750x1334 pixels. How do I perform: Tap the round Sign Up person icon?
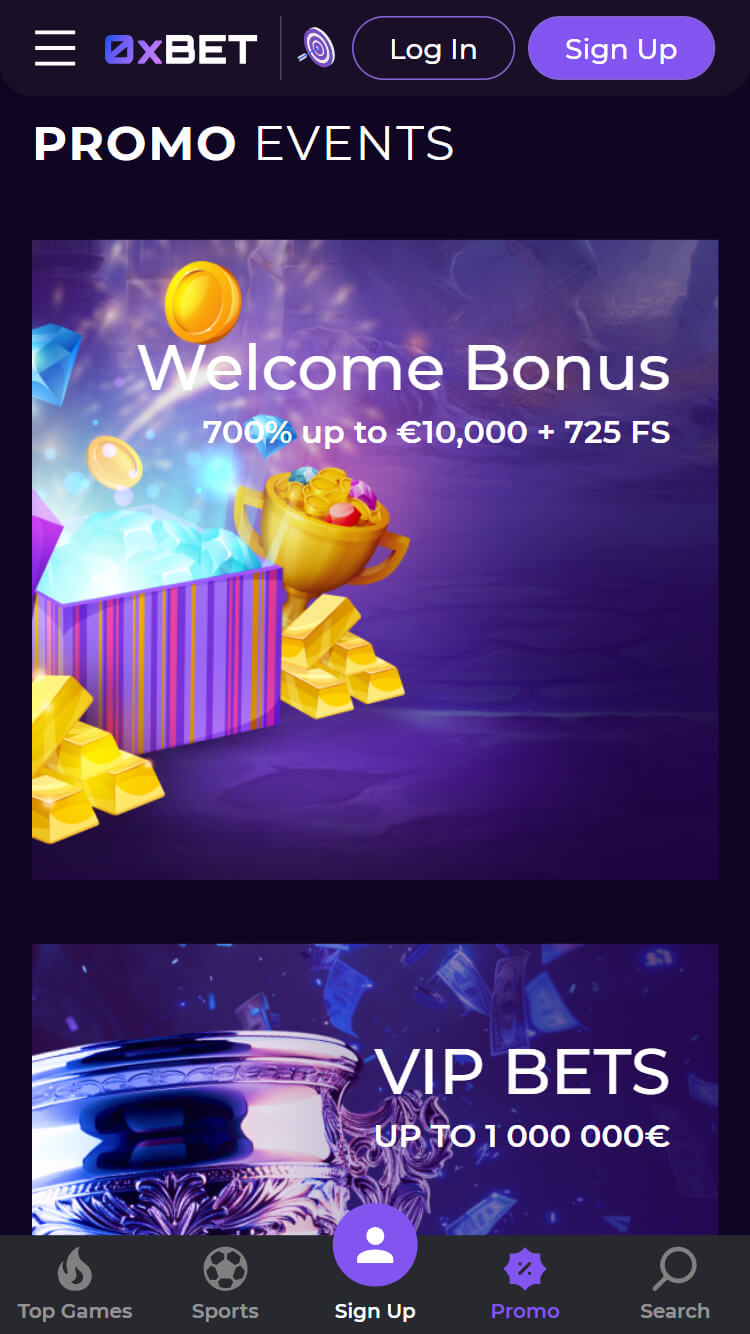pos(375,1245)
